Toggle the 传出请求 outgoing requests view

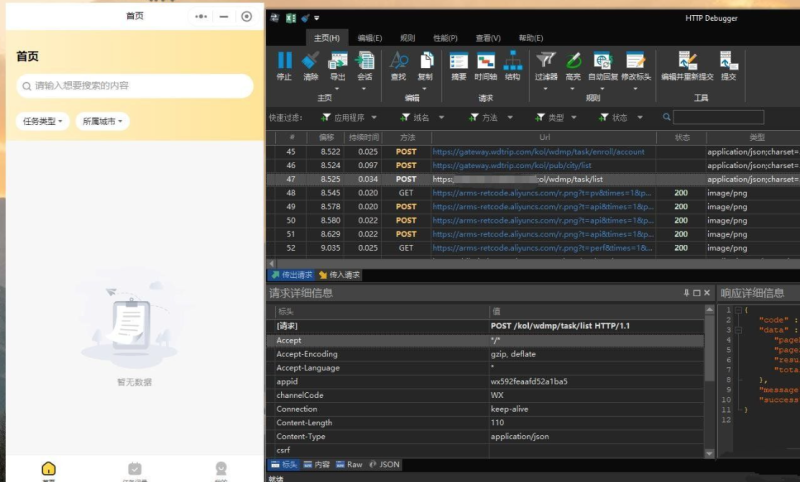pyautogui.click(x=292, y=275)
